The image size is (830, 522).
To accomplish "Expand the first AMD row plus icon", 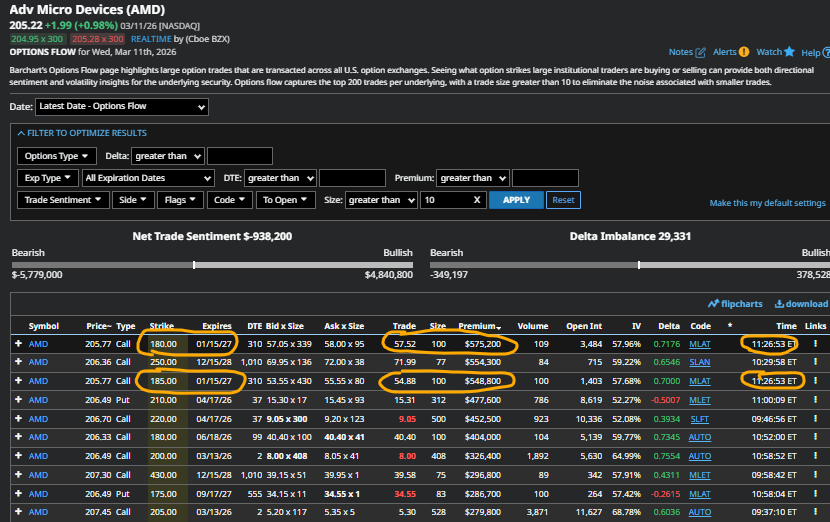I will (x=18, y=344).
